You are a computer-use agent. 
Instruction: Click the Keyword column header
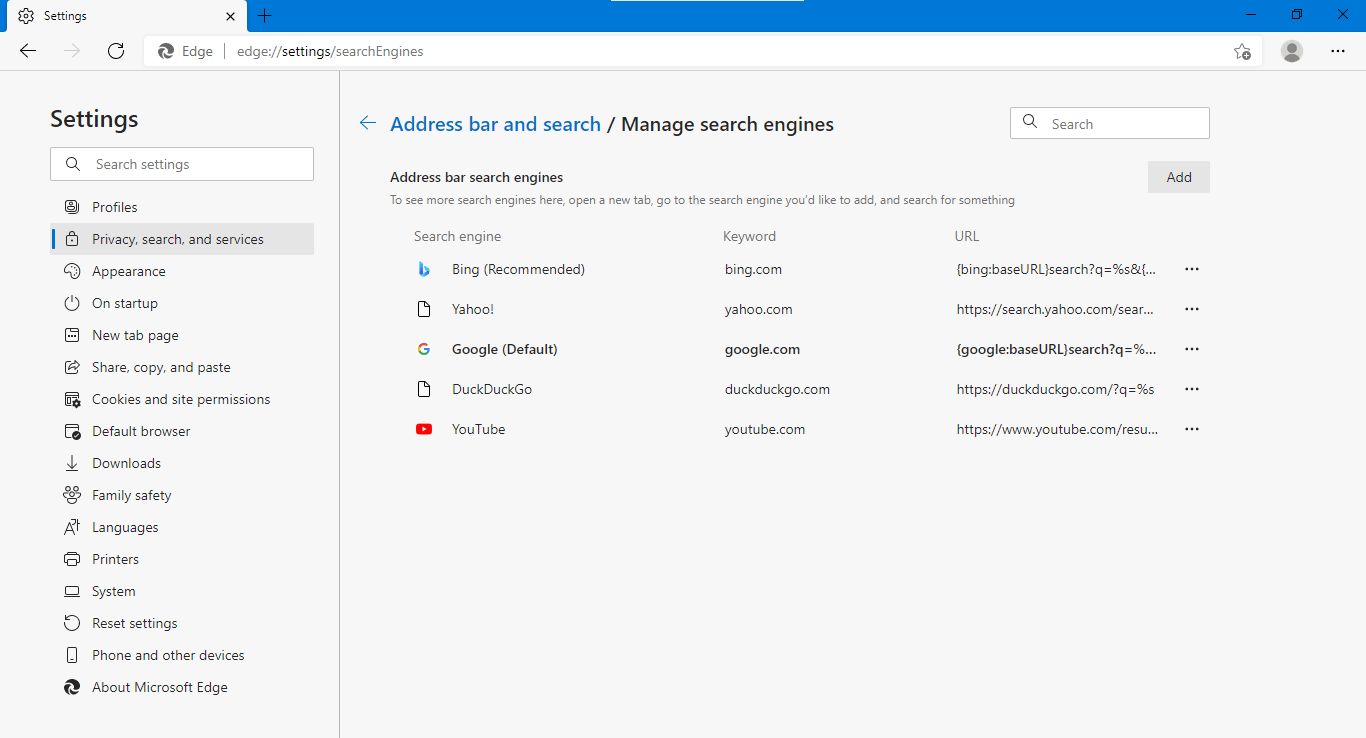click(x=749, y=236)
